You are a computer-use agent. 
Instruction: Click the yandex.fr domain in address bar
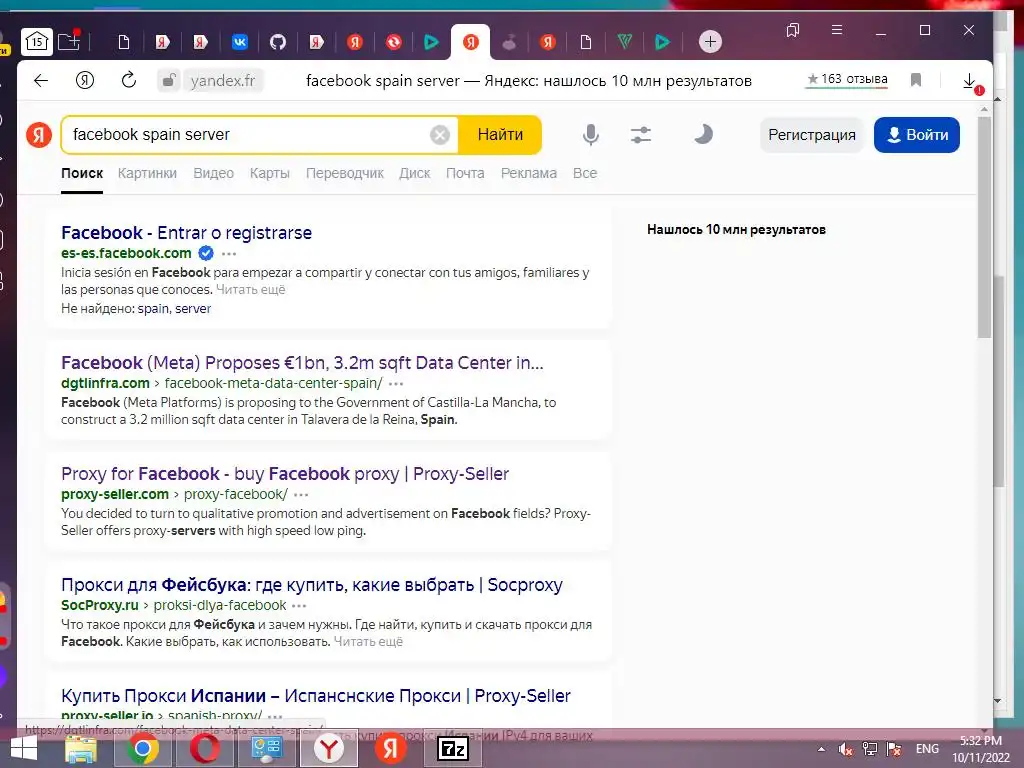(223, 81)
